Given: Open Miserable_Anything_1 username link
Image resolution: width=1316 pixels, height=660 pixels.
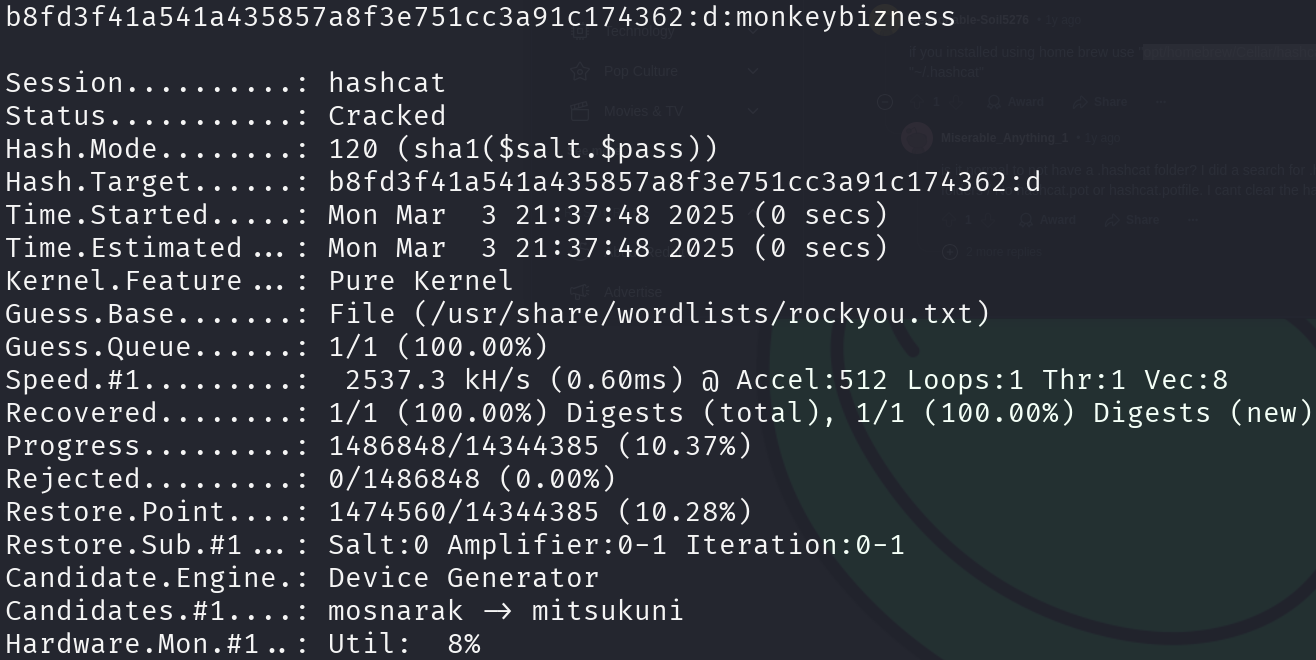Looking at the screenshot, I should point(1004,138).
